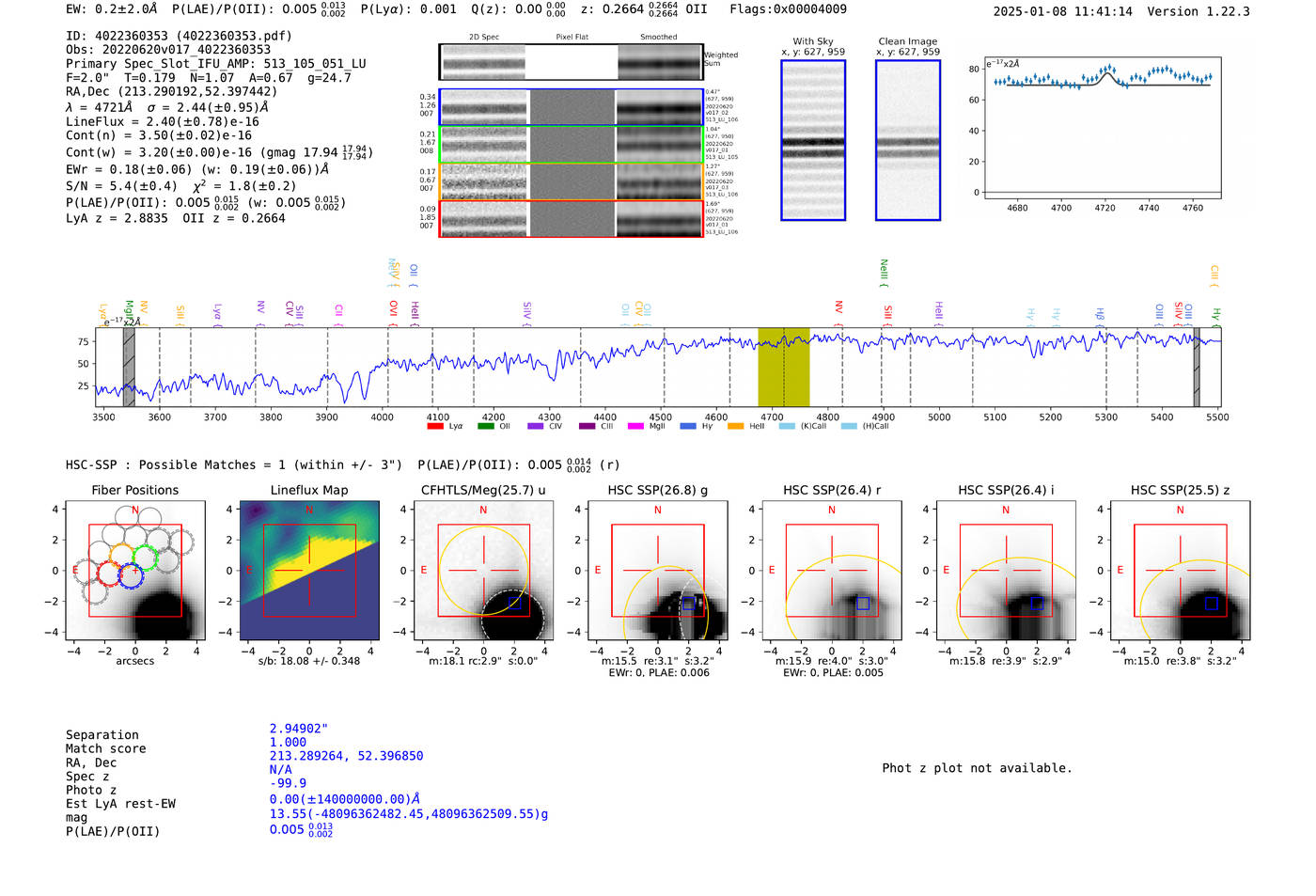Screen dimensions: 1316x896
Task: Click the red-bordered fiber spectrum row
Action: (x=571, y=218)
